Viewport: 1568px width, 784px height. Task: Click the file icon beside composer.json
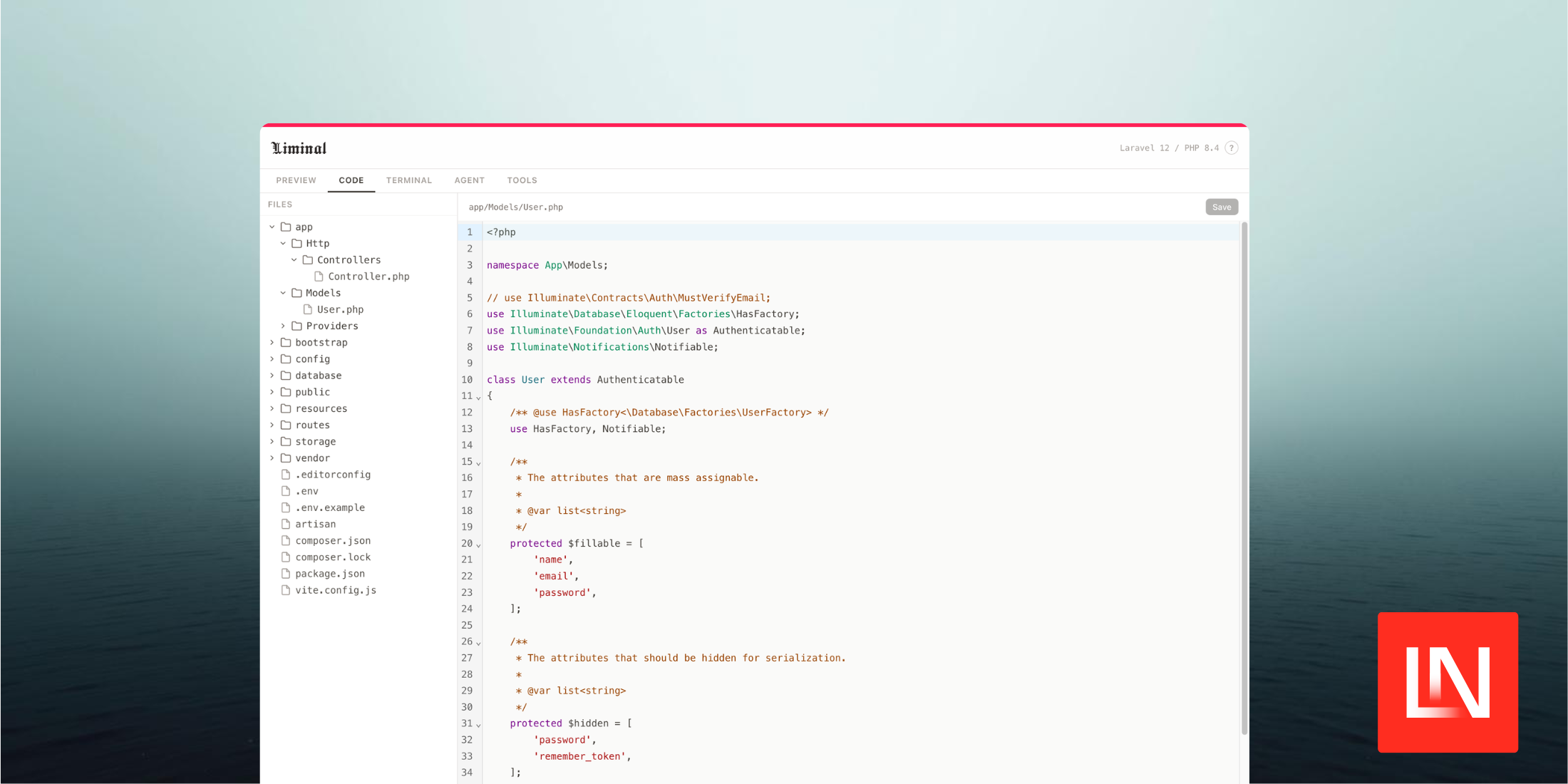tap(286, 540)
